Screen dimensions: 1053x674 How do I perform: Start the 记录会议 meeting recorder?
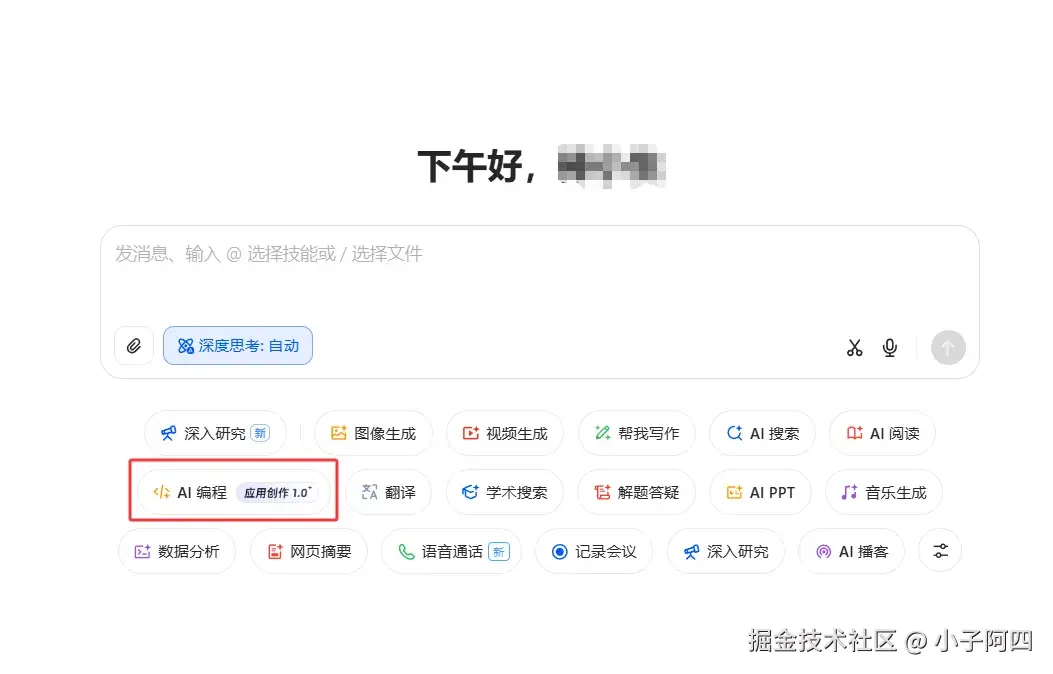594,551
